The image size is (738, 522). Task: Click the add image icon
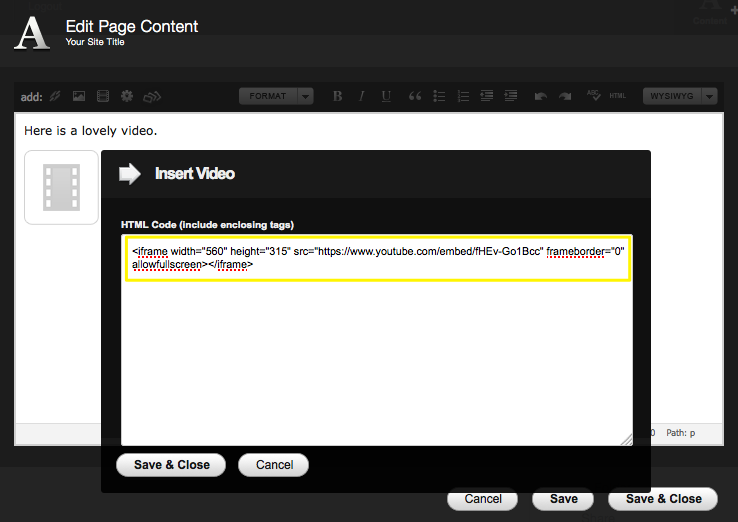pos(79,97)
